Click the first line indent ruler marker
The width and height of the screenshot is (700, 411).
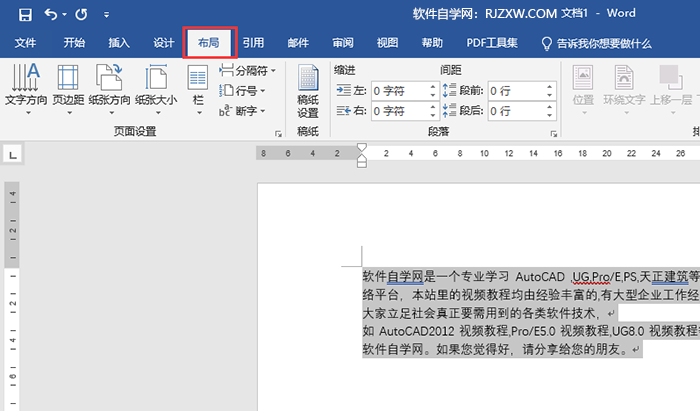(362, 148)
